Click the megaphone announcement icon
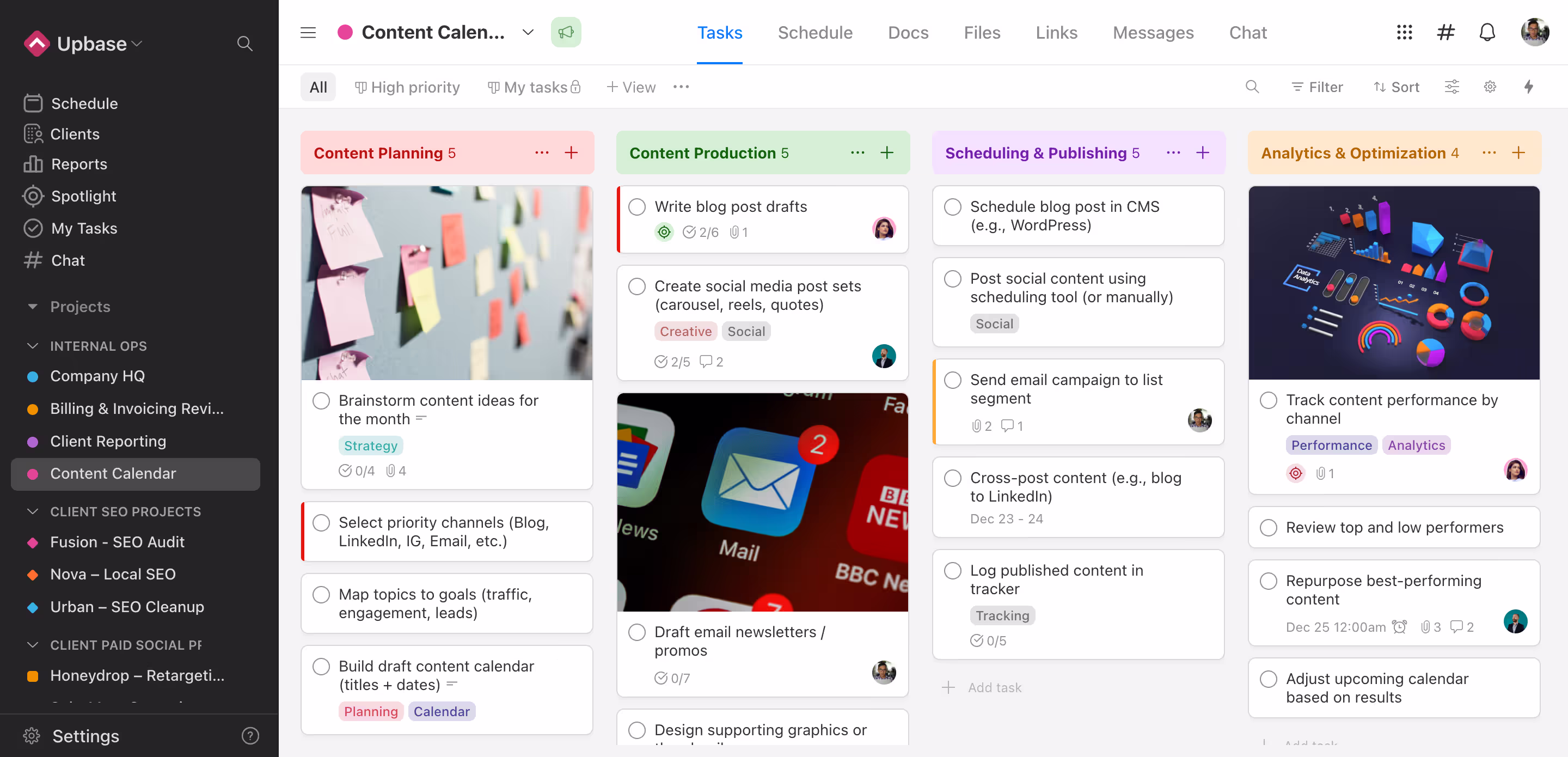 point(566,32)
